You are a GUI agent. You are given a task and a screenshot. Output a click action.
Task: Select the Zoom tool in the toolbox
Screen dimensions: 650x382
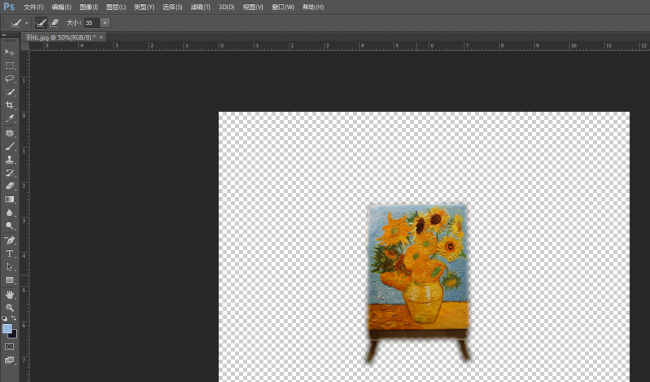(x=10, y=308)
